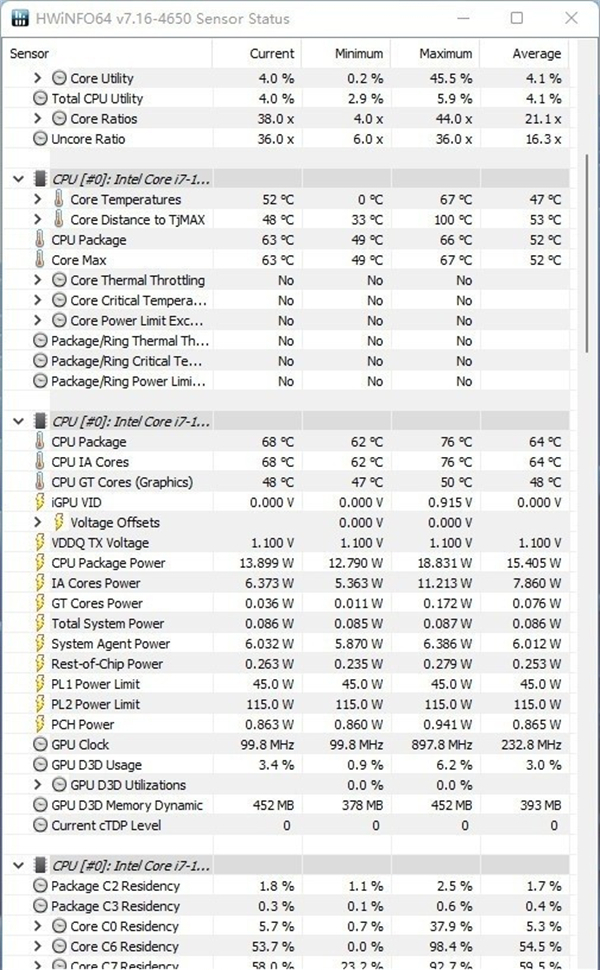600x970 pixels.
Task: Click the lightning icon next to PL1 Power Limit
Action: click(40, 684)
